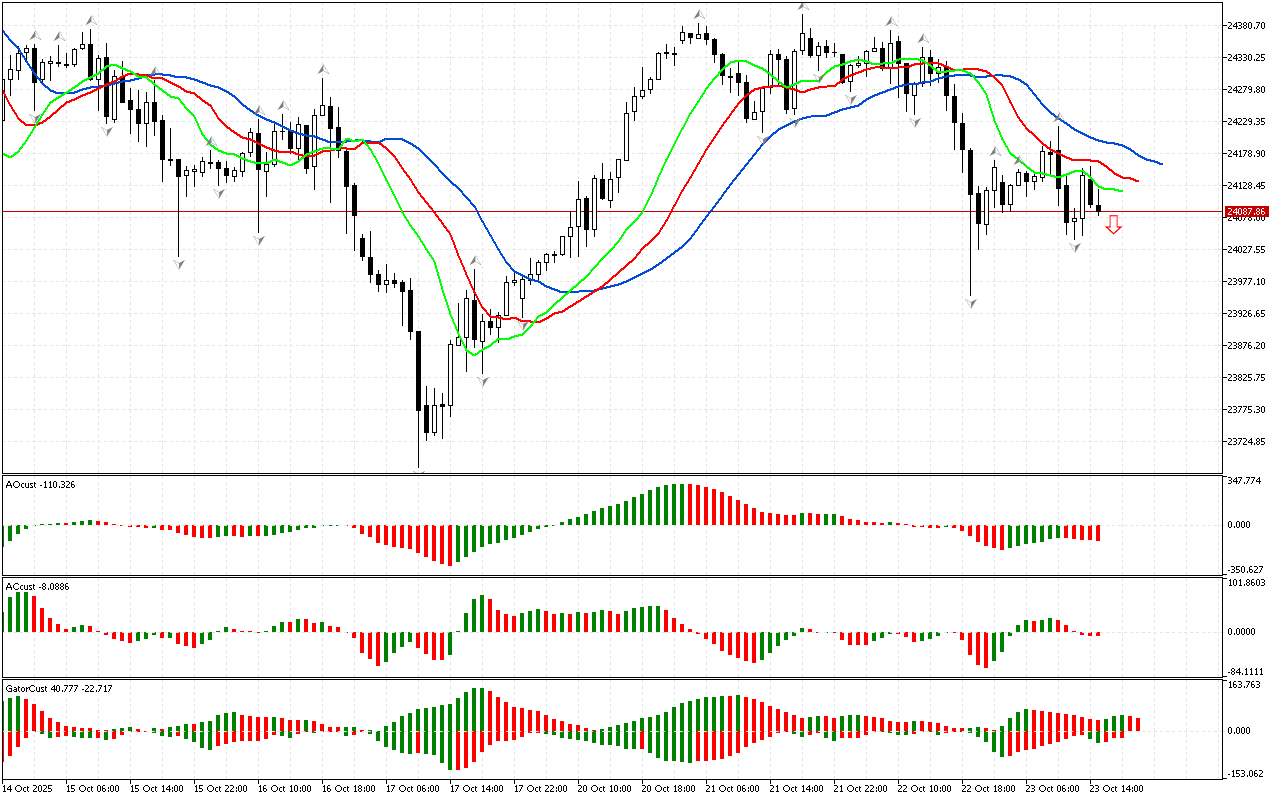Select the red Alligator teeth line's right end
This screenshot has height=800, width=1280.
(x=1135, y=180)
